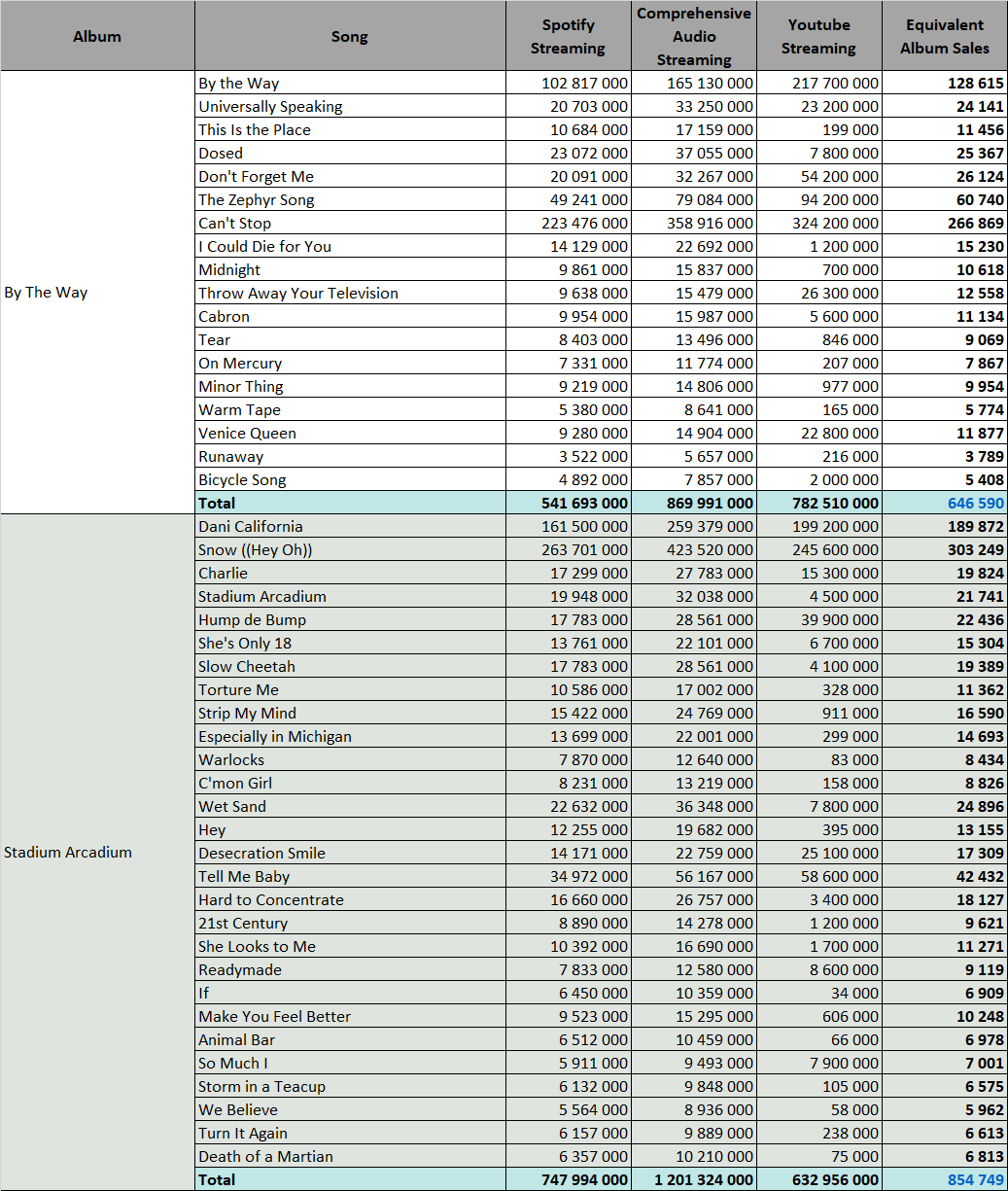Select the song cell 'Snow ((Hey Oh))'
Viewport: 1008px width, 1191px height.
350,549
